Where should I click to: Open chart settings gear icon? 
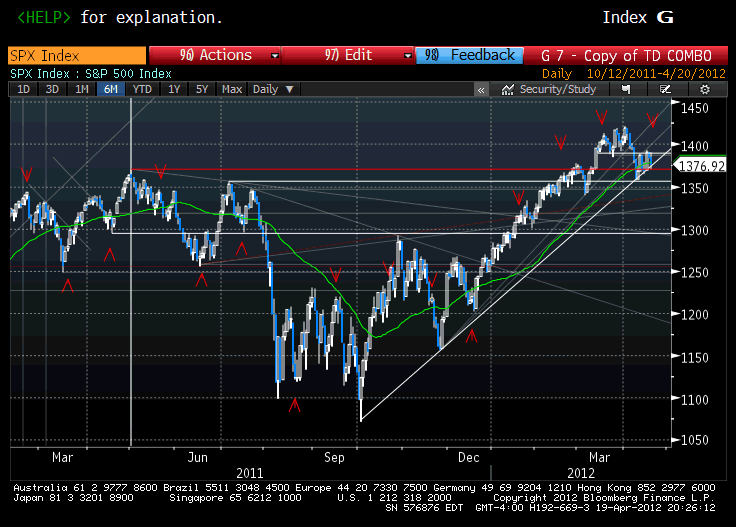(x=705, y=89)
